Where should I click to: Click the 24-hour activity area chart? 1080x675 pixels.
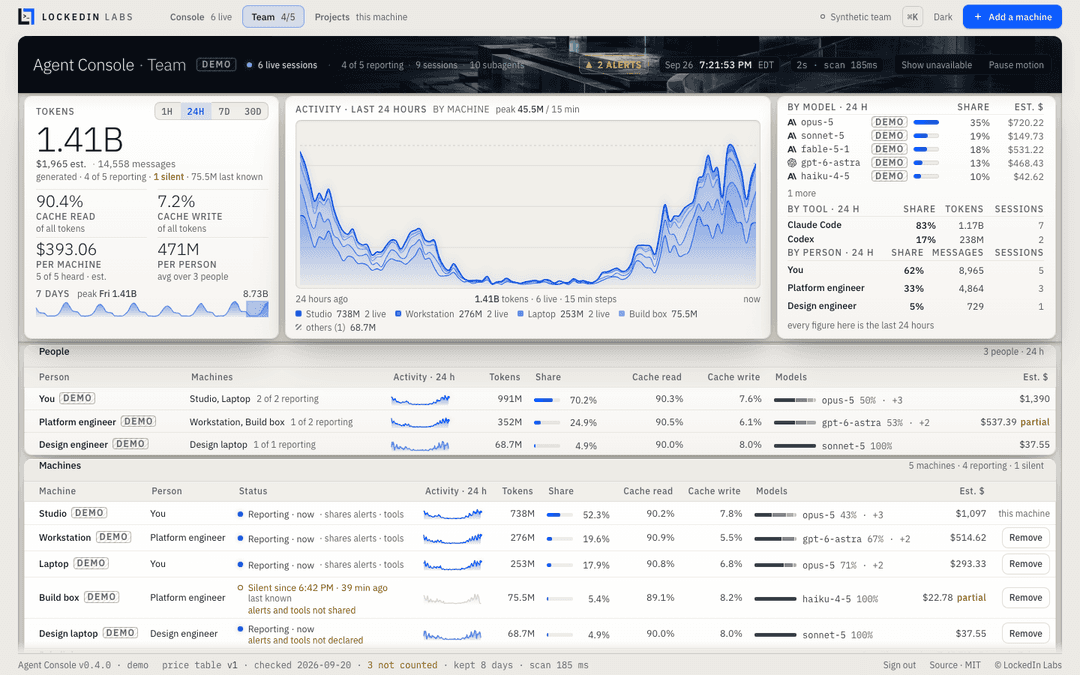click(528, 205)
